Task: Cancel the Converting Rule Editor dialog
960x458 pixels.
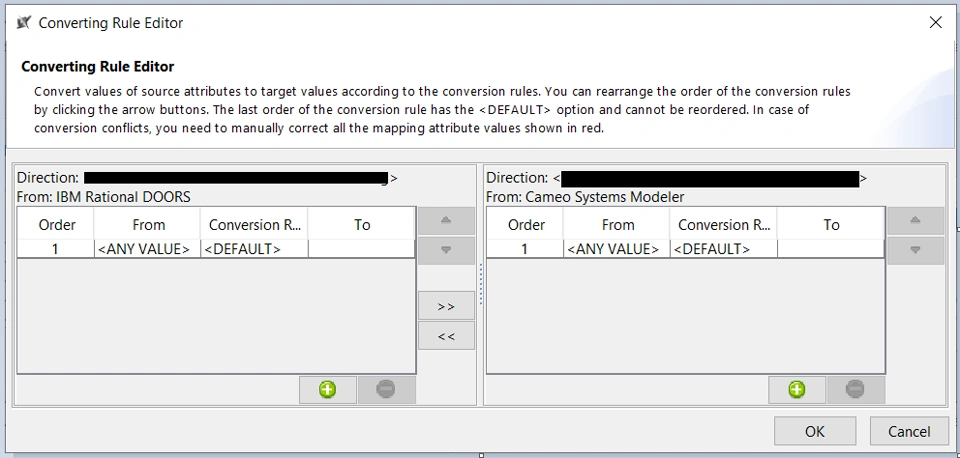Action: [x=908, y=431]
